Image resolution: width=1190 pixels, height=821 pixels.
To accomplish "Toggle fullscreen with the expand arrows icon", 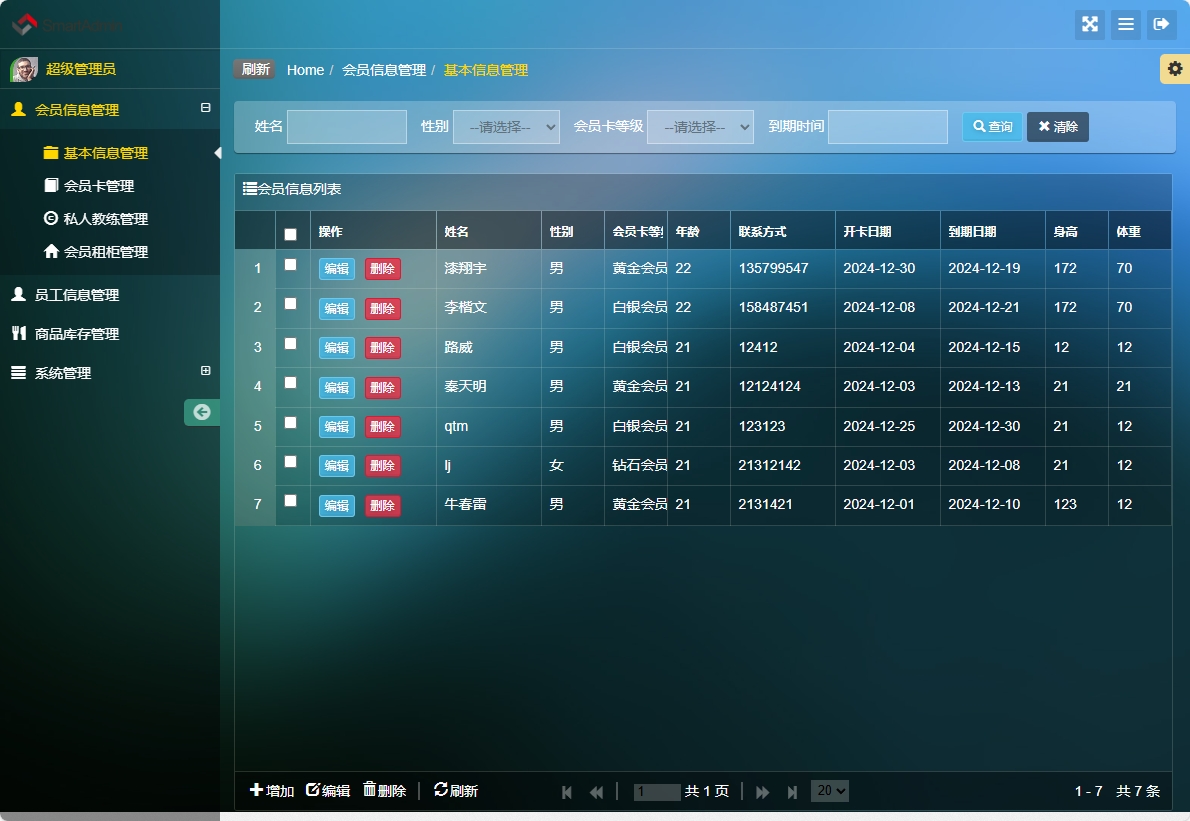I will click(1090, 24).
